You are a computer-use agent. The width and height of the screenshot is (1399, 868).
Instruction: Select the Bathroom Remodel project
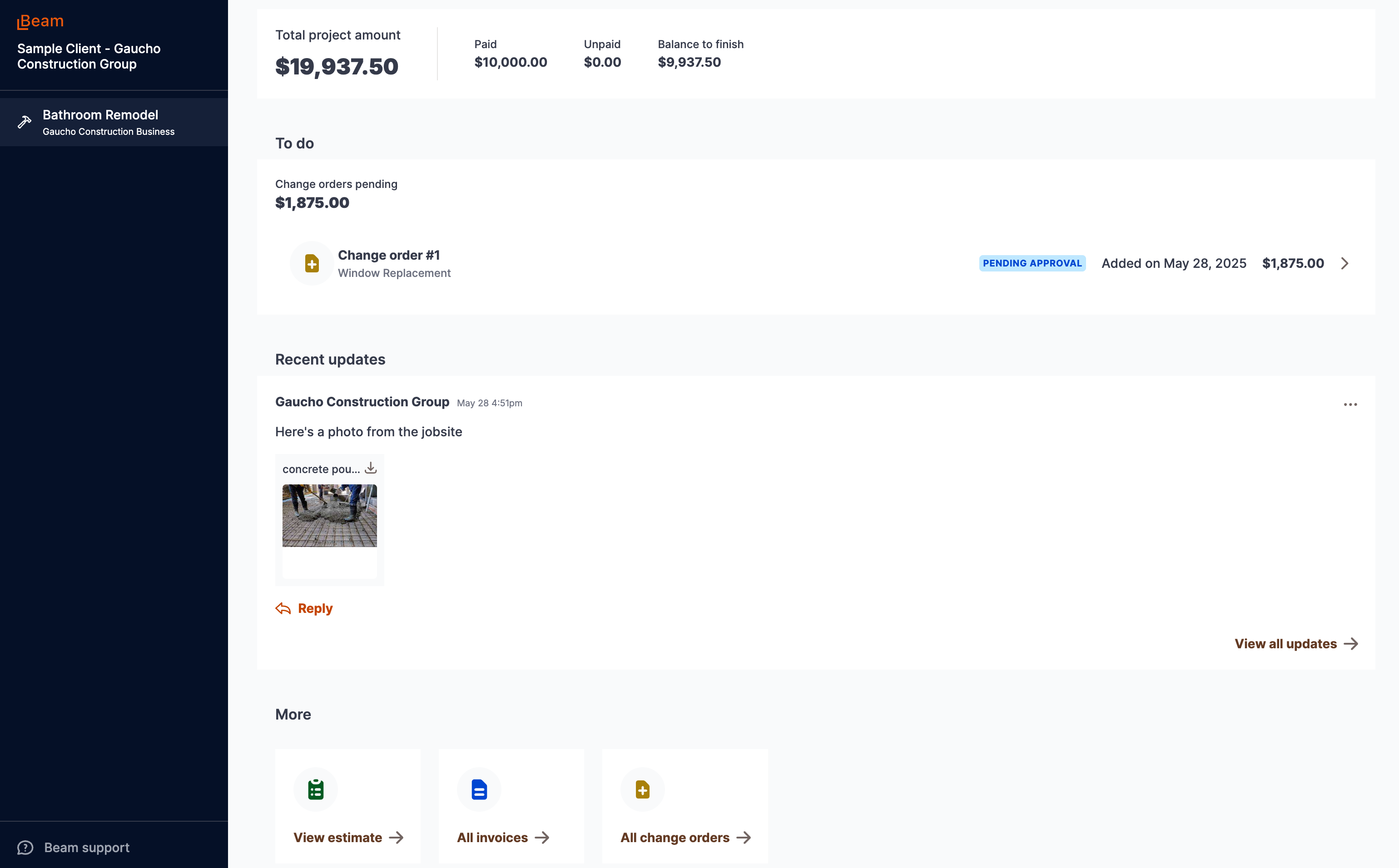pyautogui.click(x=114, y=122)
